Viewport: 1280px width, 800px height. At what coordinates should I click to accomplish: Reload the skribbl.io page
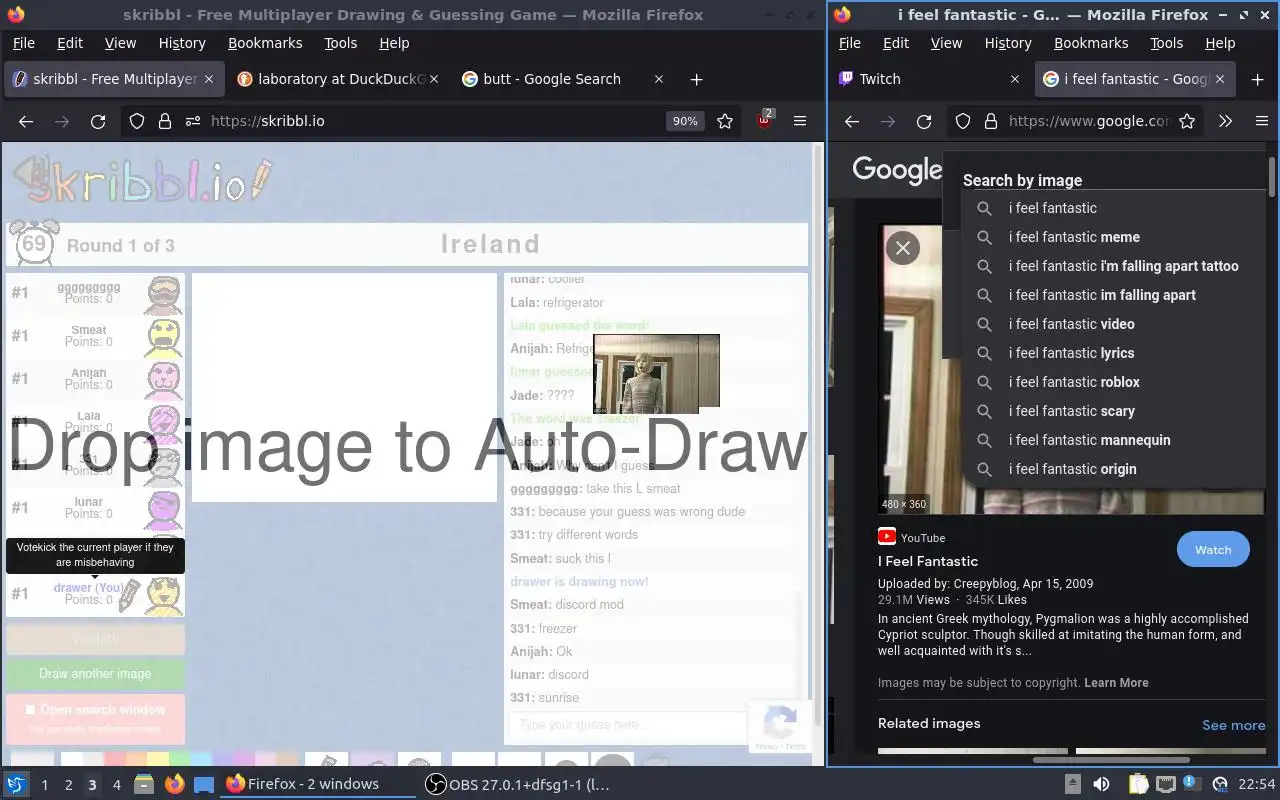click(x=98, y=121)
